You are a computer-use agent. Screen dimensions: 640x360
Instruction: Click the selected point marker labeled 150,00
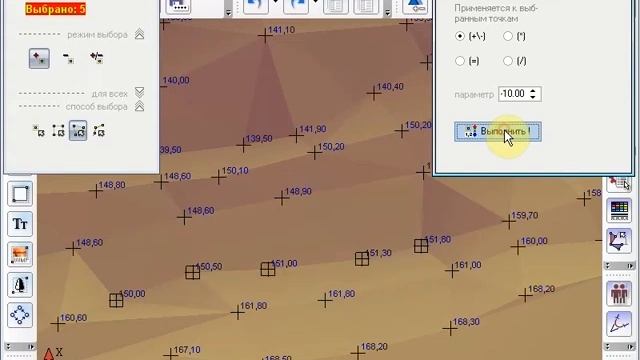(116, 300)
